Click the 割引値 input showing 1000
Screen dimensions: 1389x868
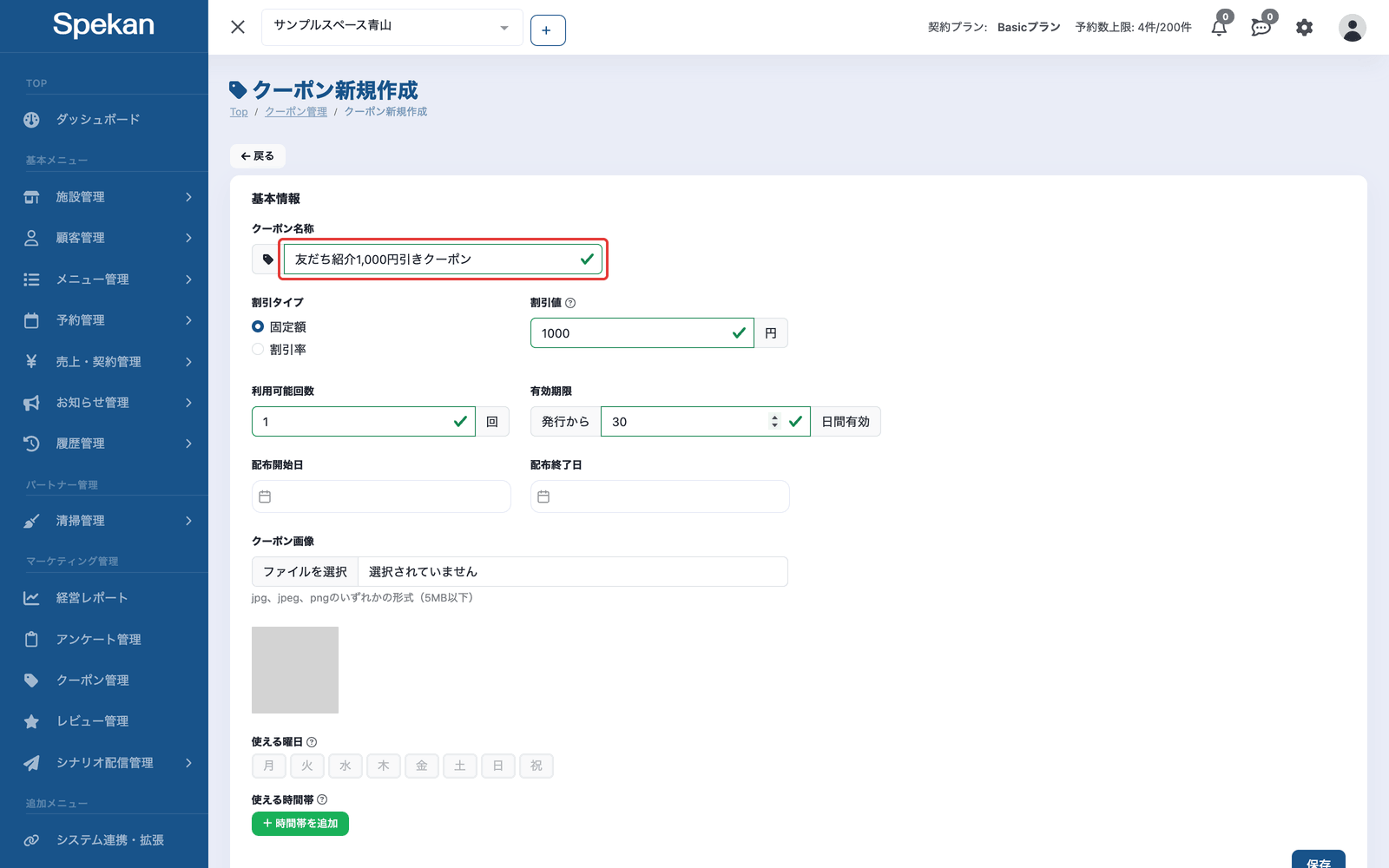tap(642, 333)
